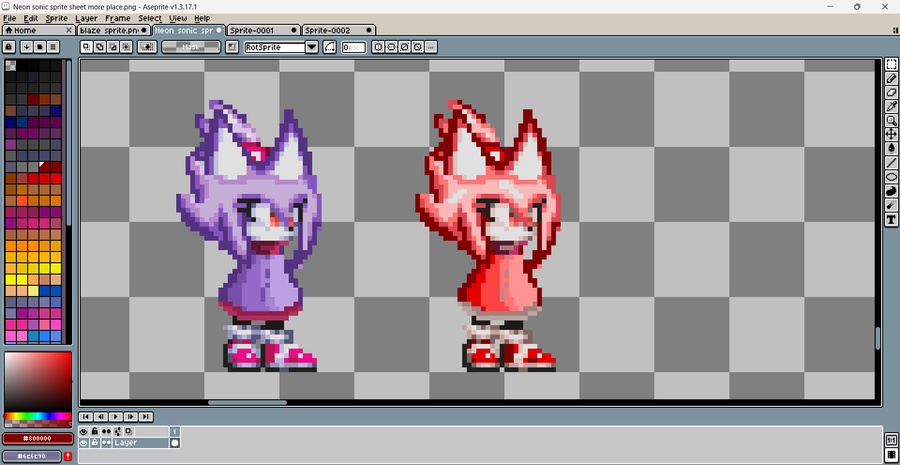Select the Text tool
The height and width of the screenshot is (465, 900).
pos(891,219)
